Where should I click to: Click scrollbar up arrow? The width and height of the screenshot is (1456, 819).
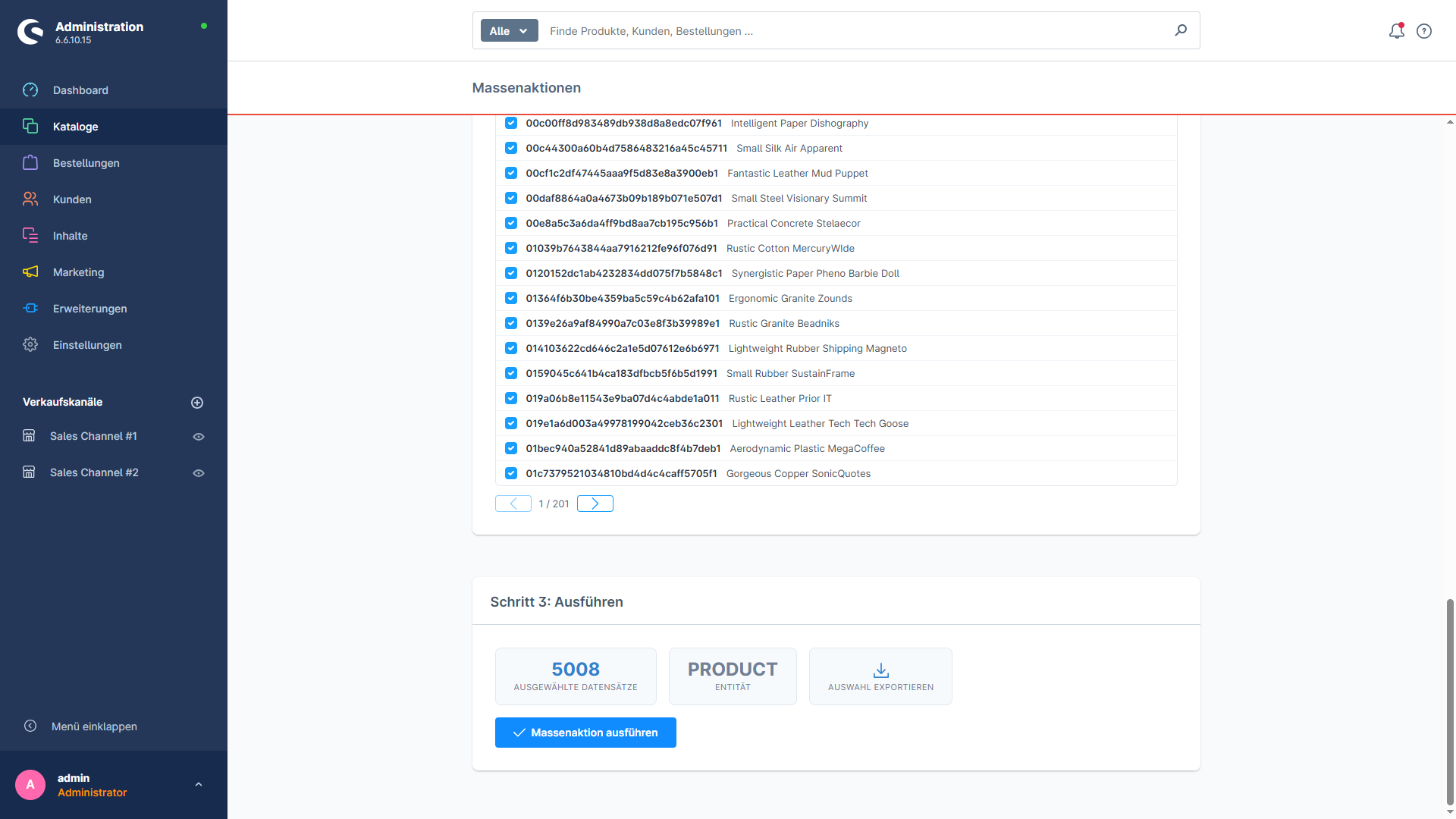pos(1450,121)
